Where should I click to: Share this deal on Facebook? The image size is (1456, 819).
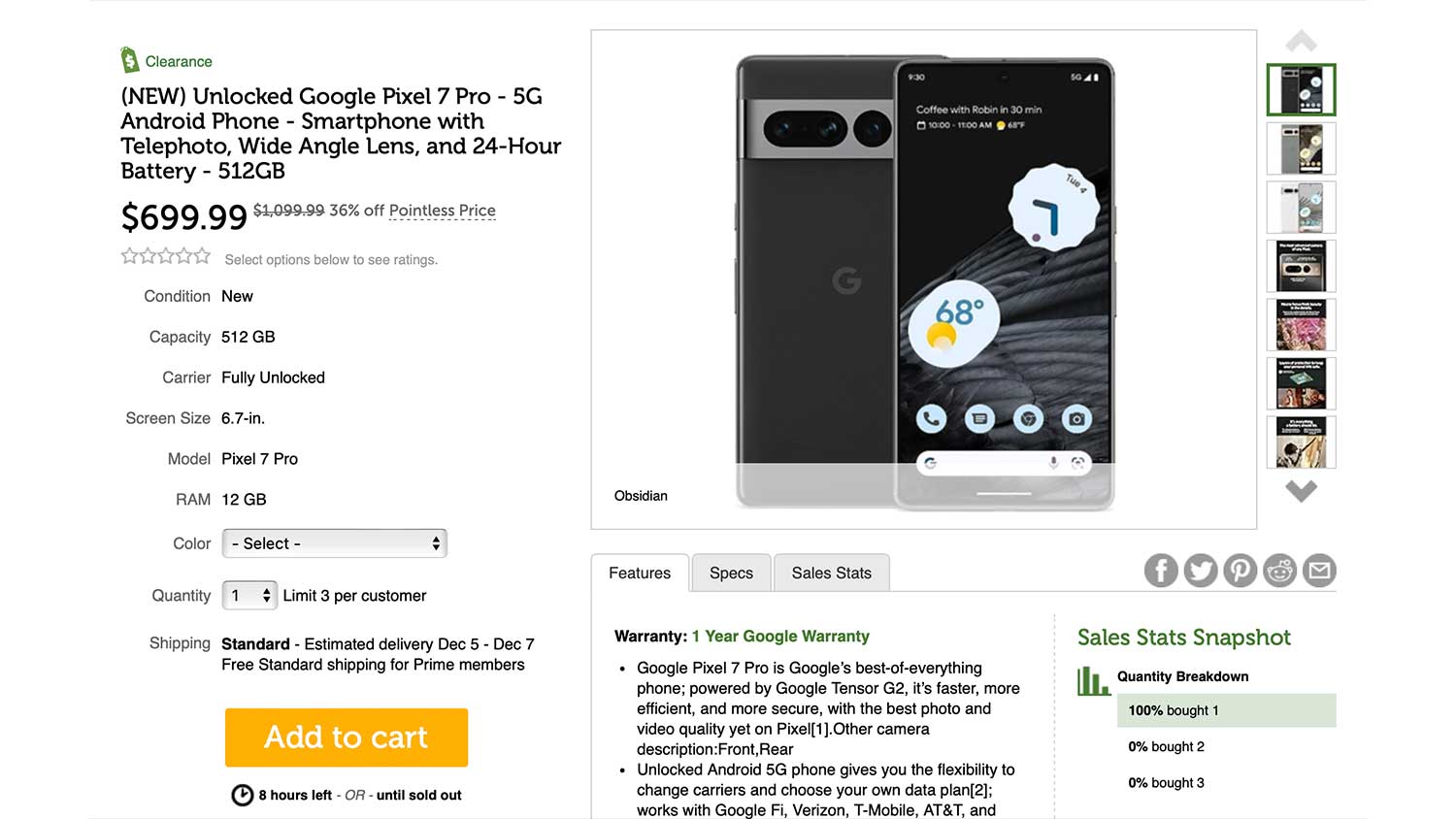1161,571
